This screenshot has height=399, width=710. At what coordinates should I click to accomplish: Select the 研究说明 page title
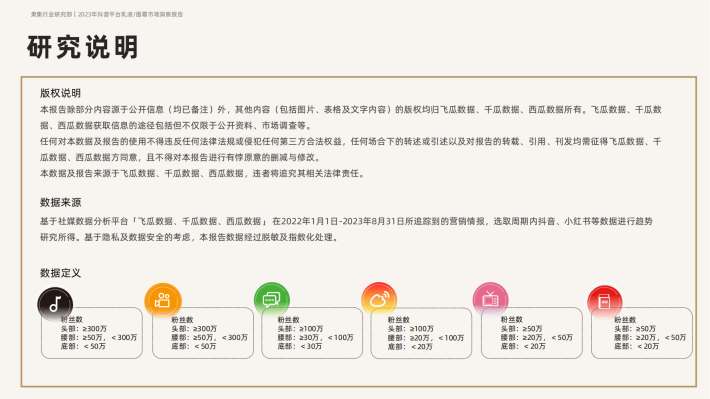[82, 47]
